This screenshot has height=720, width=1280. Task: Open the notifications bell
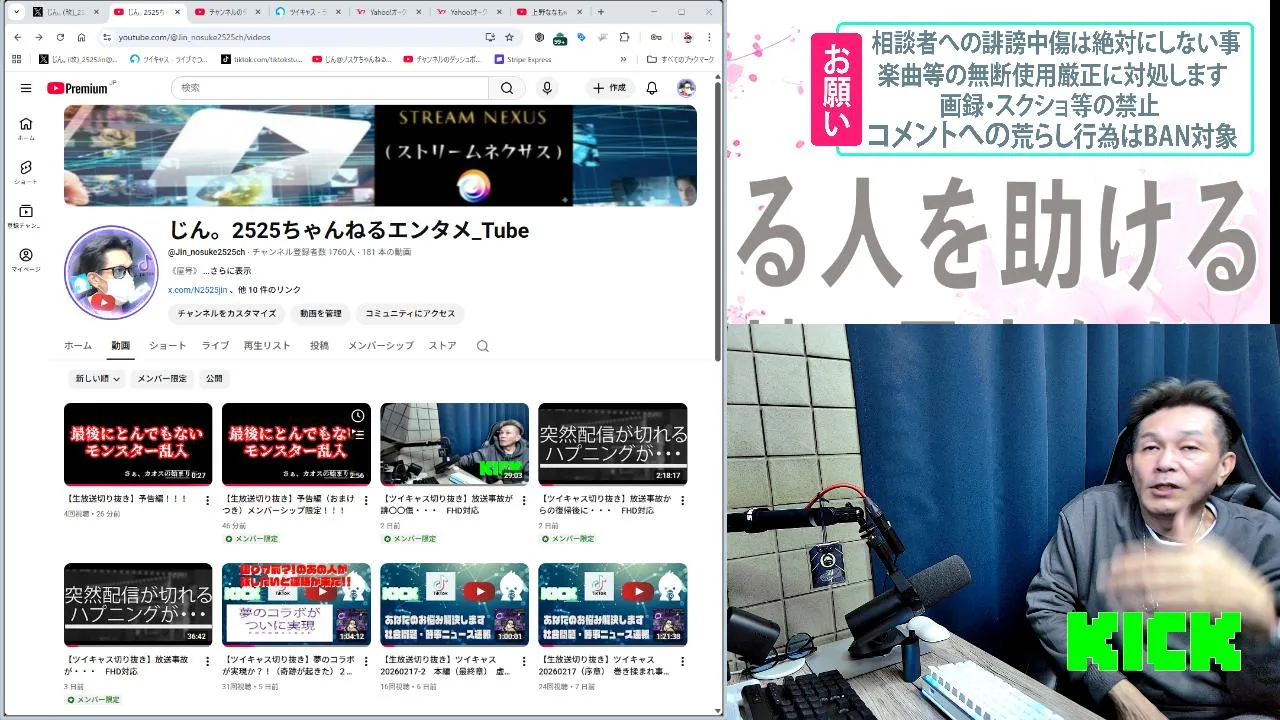click(652, 88)
